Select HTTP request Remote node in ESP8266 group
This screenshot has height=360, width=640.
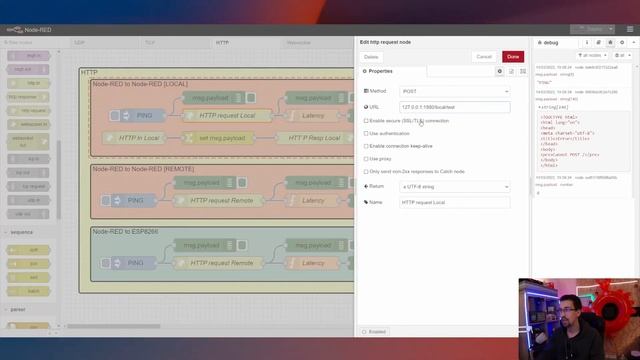pyautogui.click(x=218, y=263)
